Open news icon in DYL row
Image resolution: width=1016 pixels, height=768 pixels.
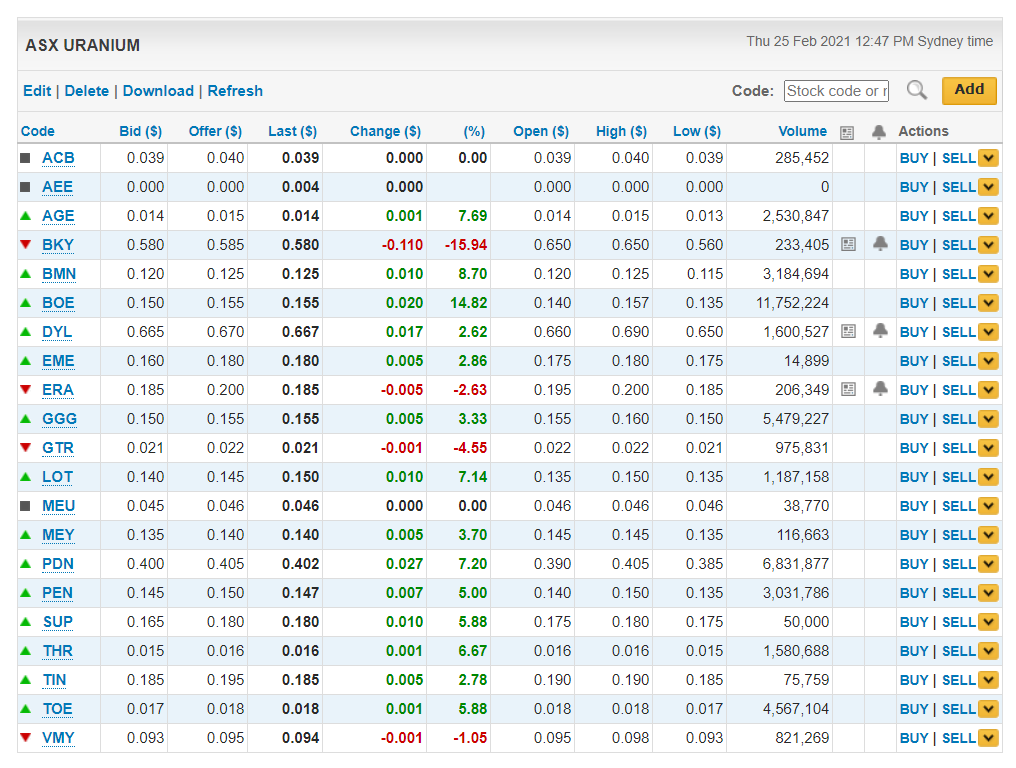848,331
